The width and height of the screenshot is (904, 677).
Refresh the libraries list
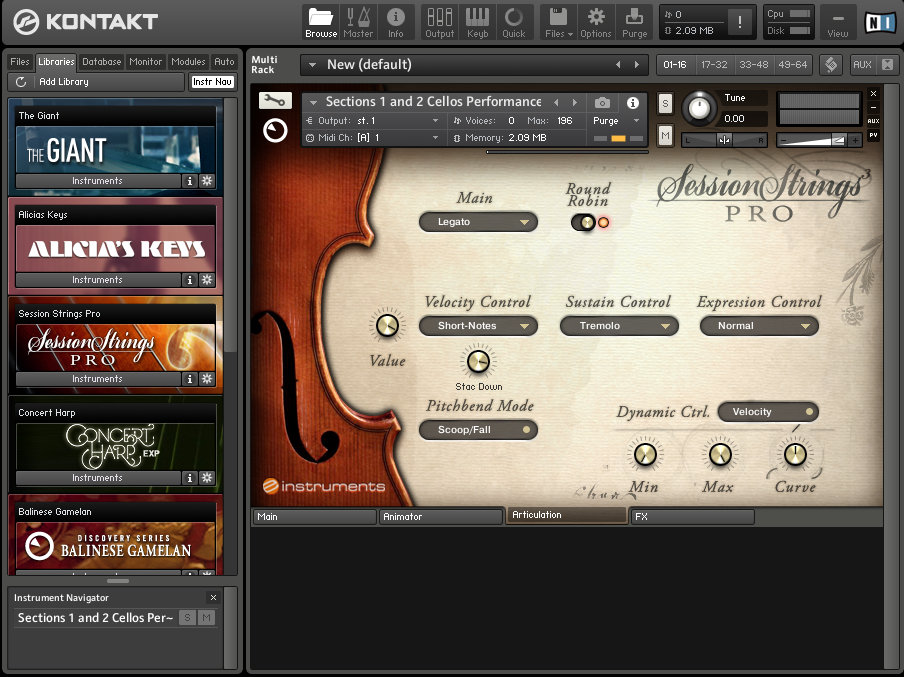21,82
